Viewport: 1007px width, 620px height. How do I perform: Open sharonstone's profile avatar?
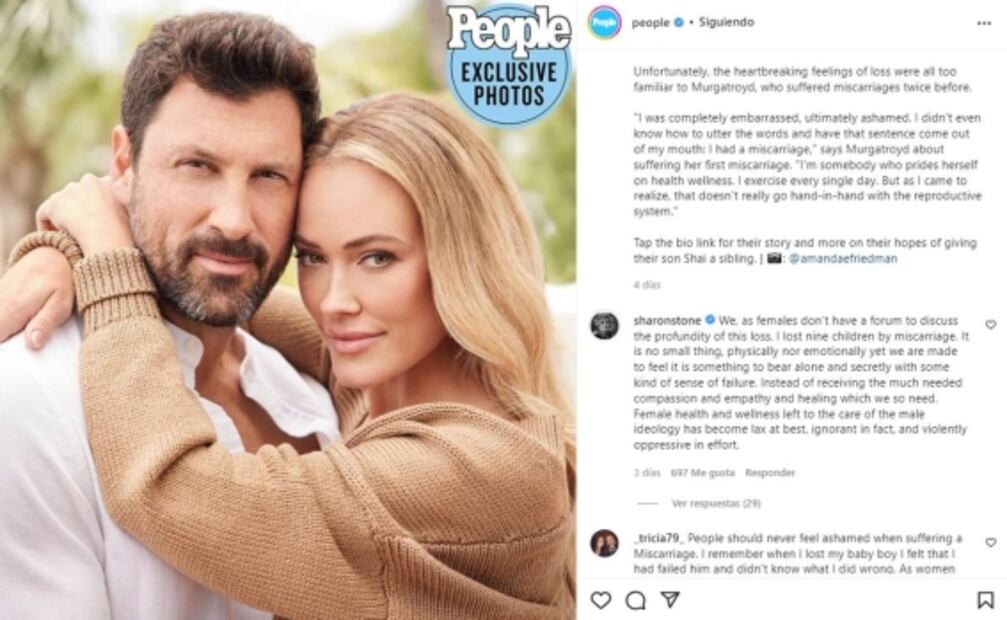(604, 326)
